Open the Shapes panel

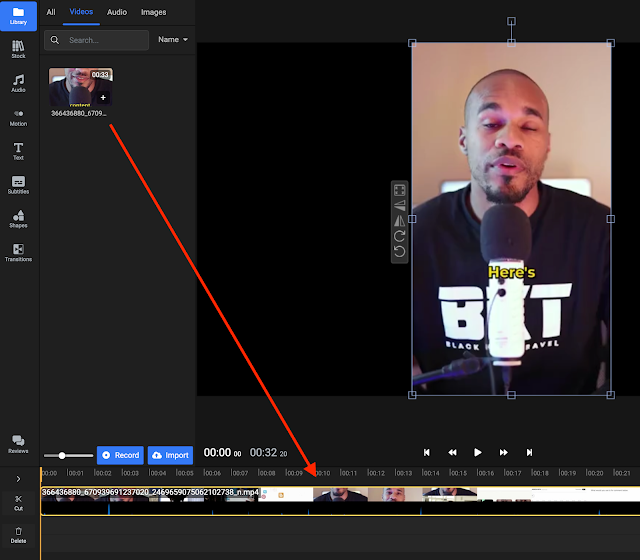[x=18, y=219]
